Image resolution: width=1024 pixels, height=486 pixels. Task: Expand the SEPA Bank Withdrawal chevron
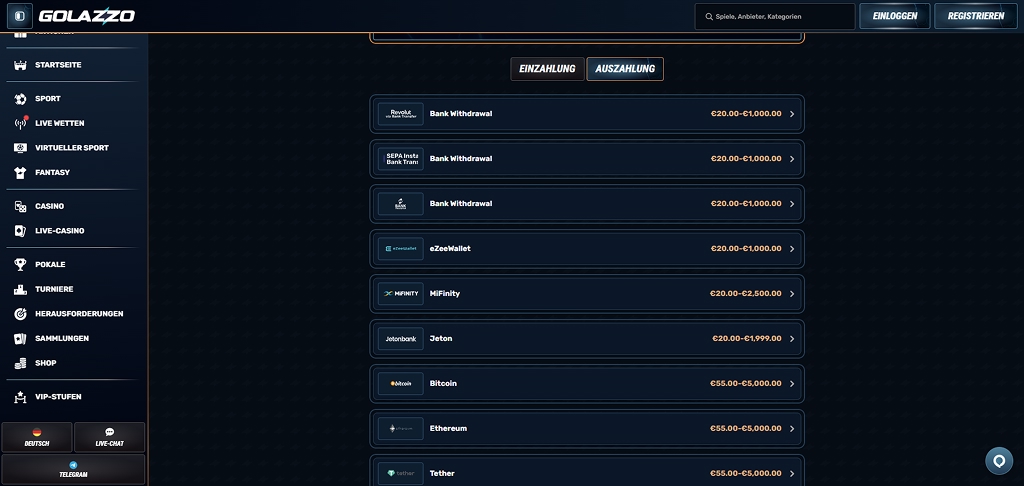click(x=792, y=159)
